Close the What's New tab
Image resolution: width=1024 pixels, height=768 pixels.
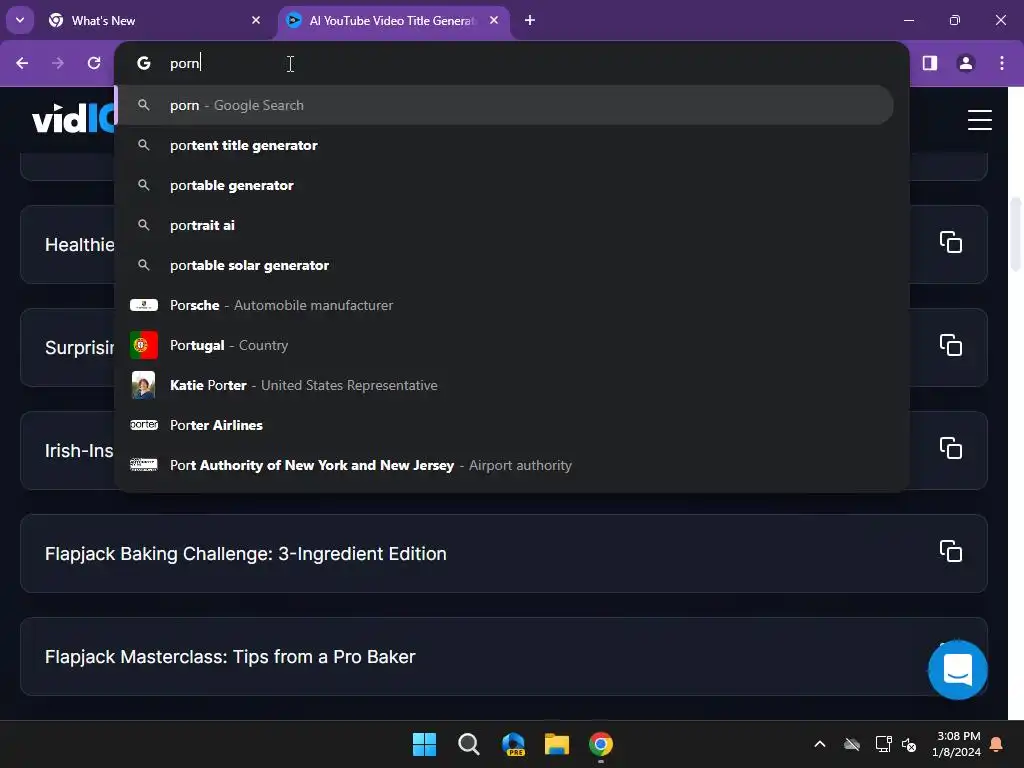[x=256, y=20]
